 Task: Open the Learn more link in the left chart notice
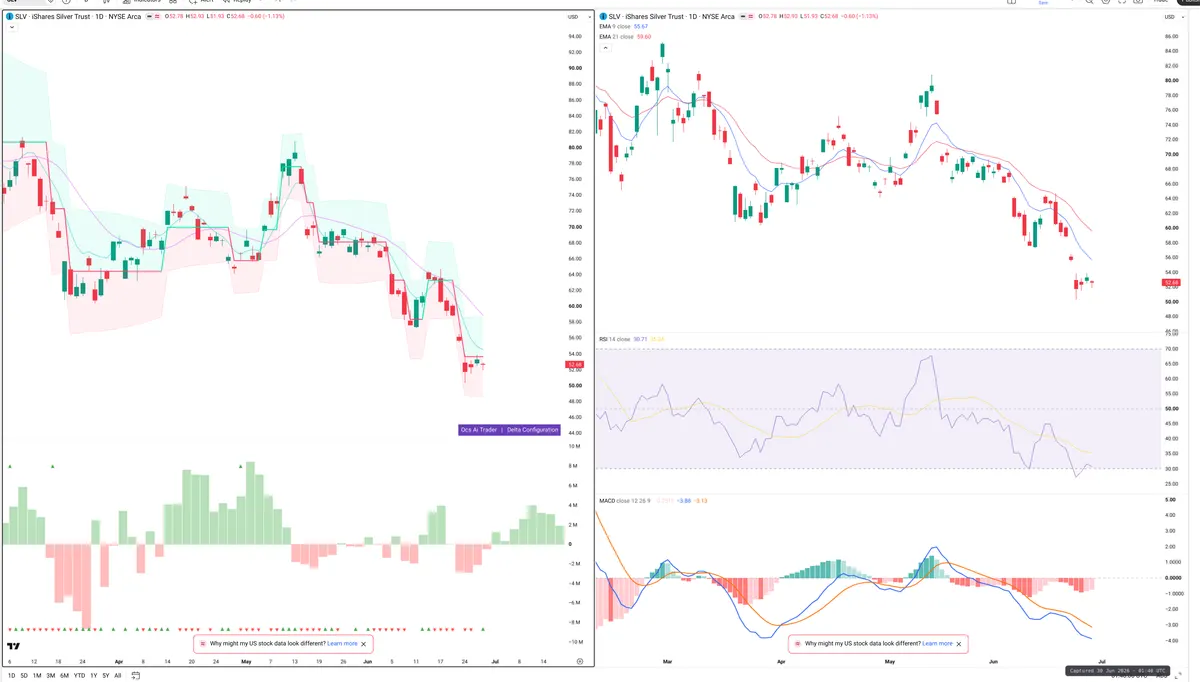342,644
